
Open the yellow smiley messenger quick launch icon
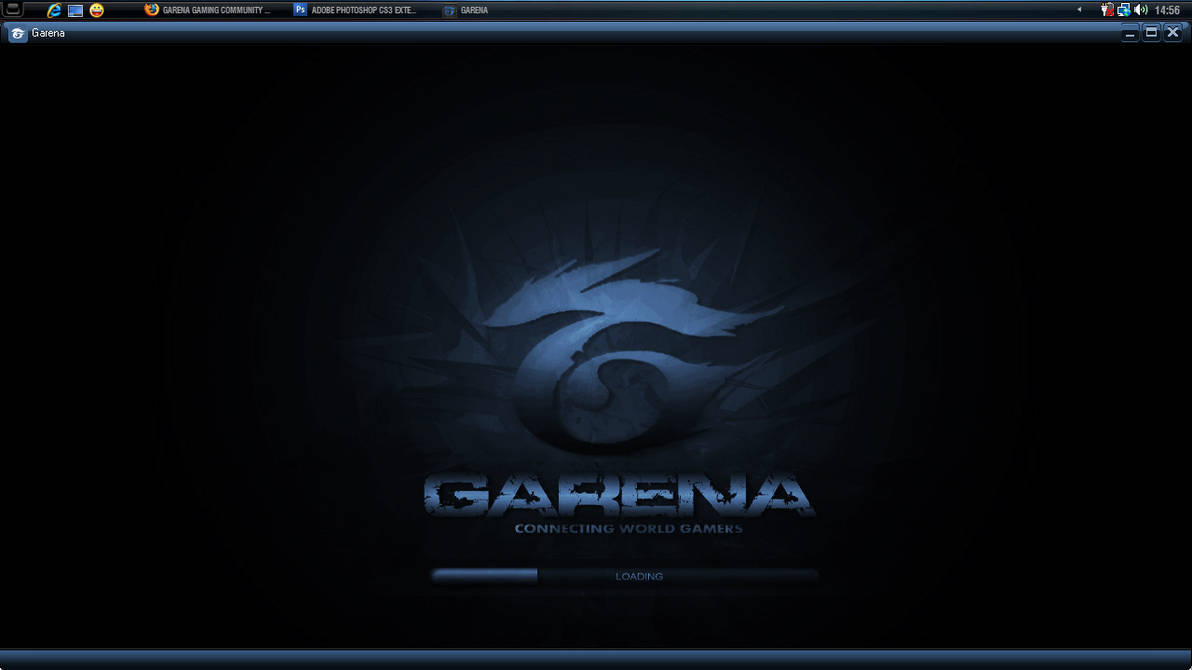tap(96, 10)
